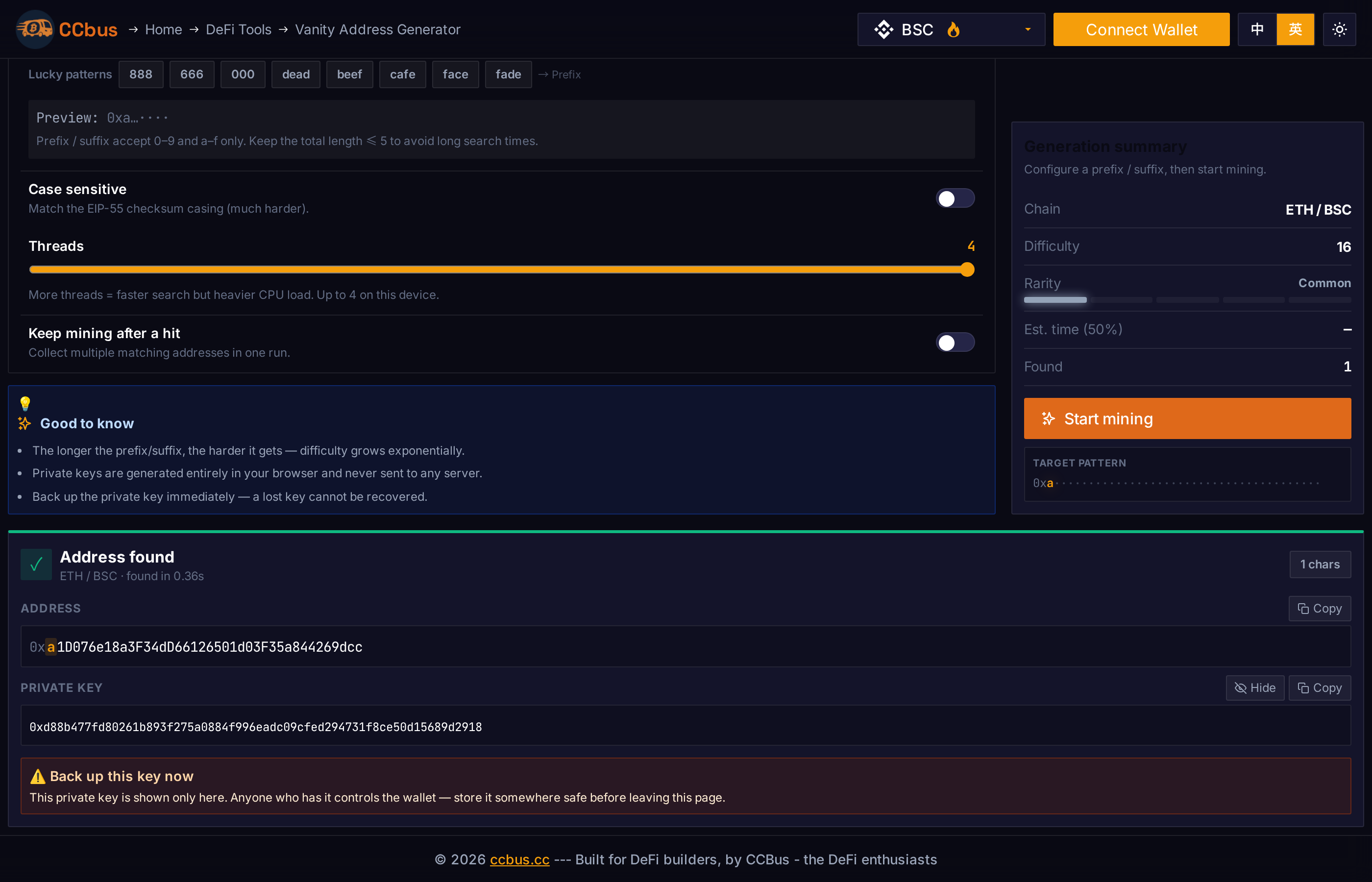
Task: Click the Start mining button
Action: [x=1187, y=418]
